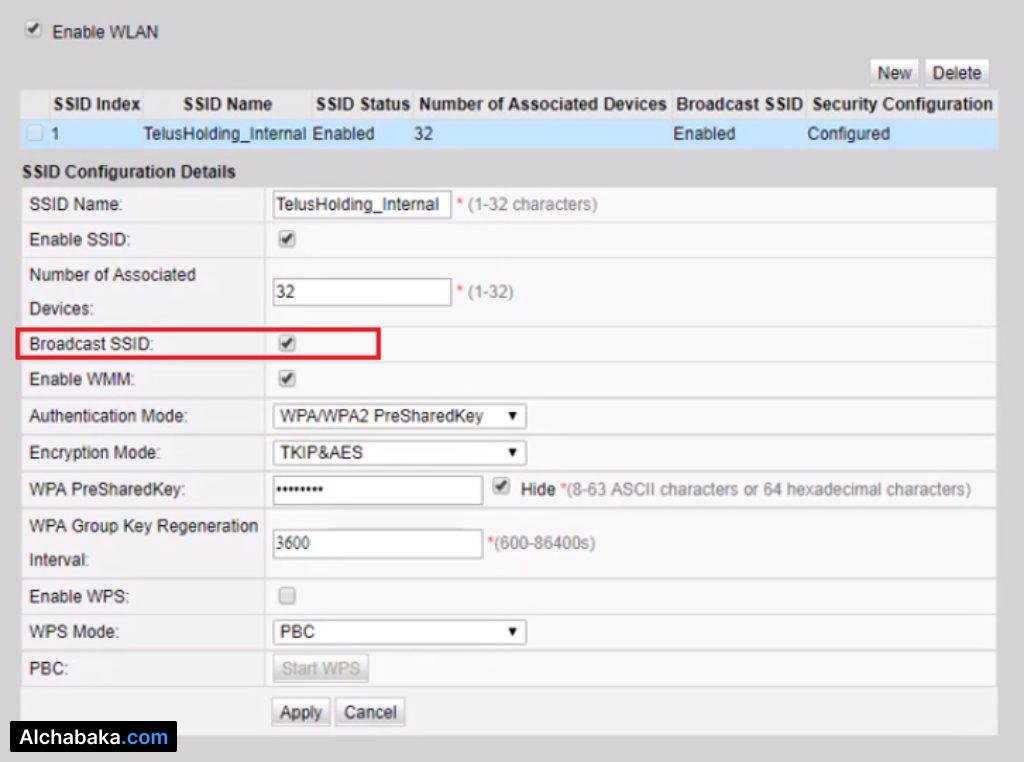Click the Apply button

pyautogui.click(x=300, y=712)
